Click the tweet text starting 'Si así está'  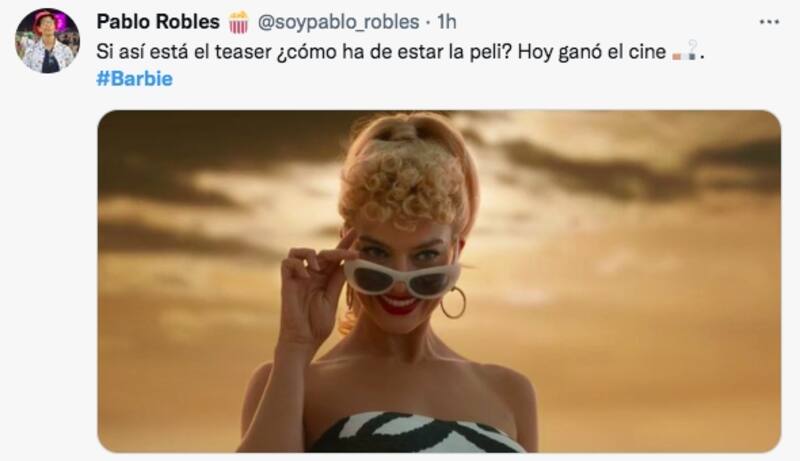[x=401, y=52]
